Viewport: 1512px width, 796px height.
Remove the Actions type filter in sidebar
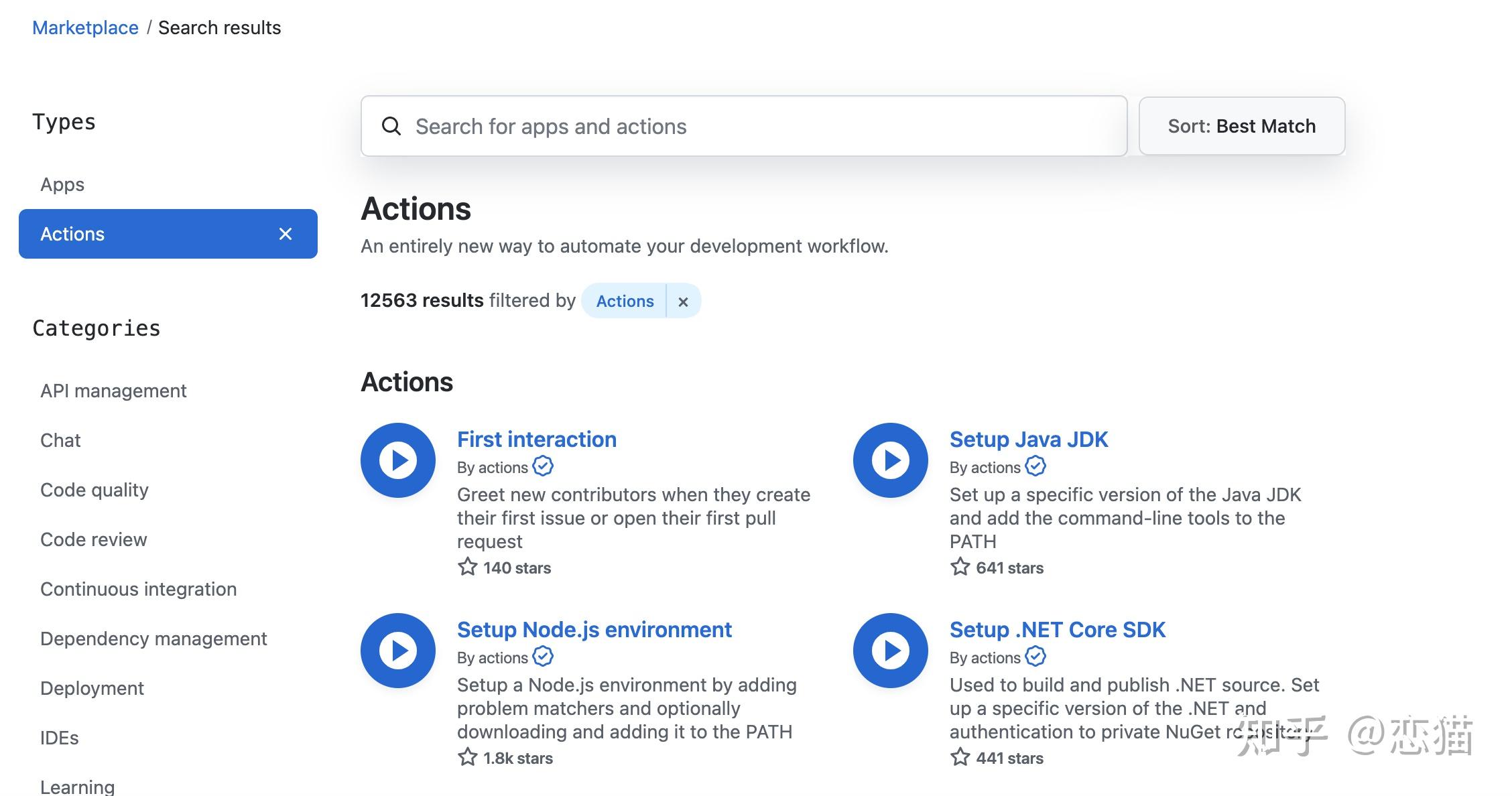point(286,234)
